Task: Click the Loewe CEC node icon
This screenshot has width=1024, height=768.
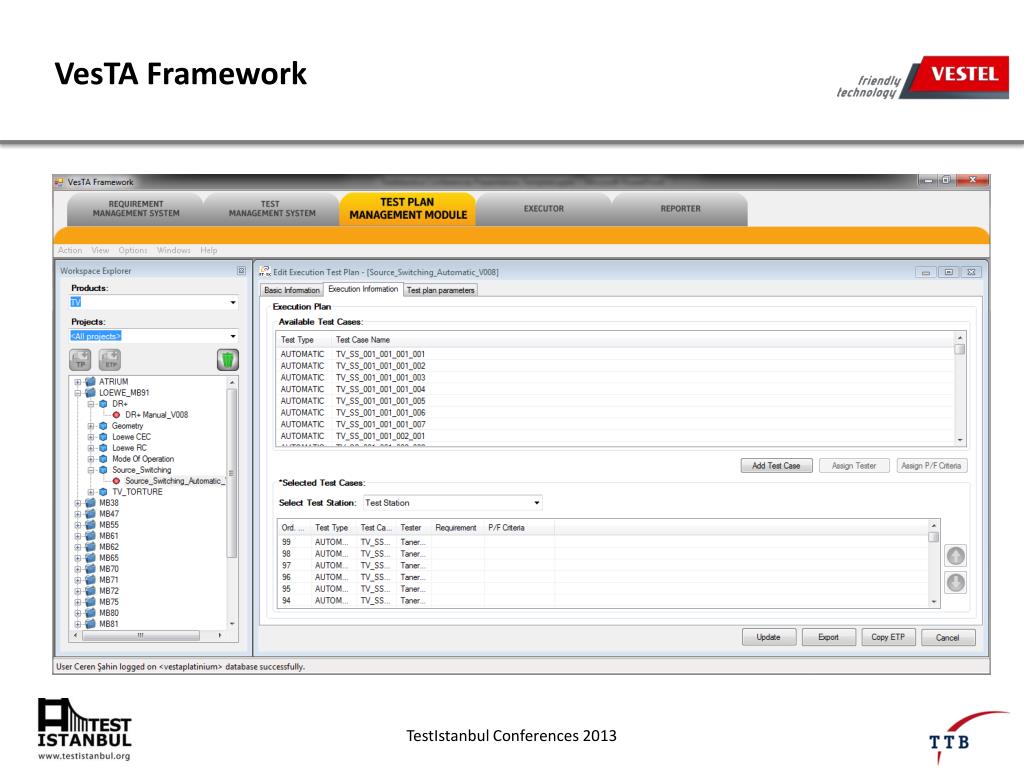Action: [x=103, y=437]
